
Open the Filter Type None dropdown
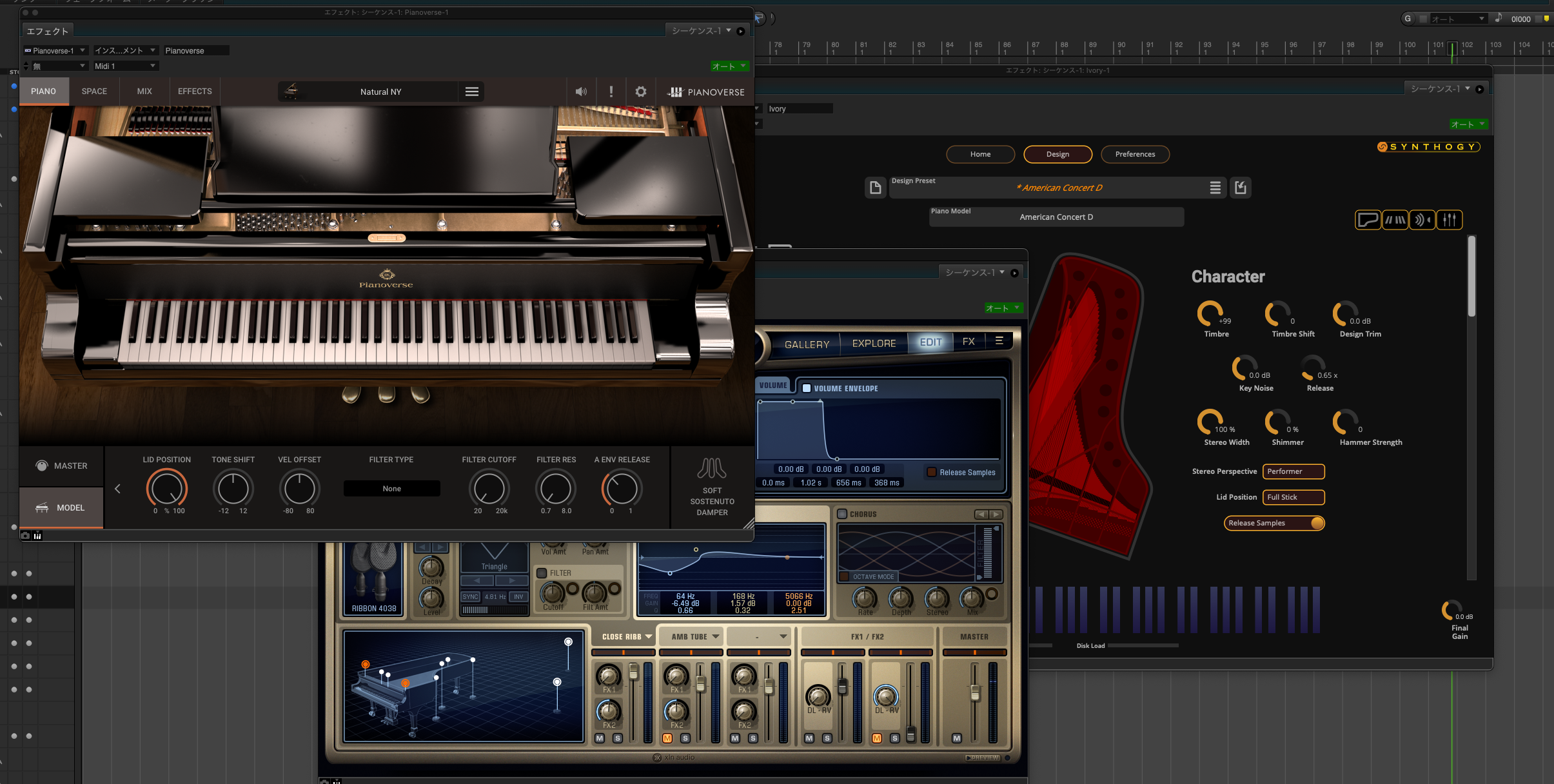click(x=391, y=489)
